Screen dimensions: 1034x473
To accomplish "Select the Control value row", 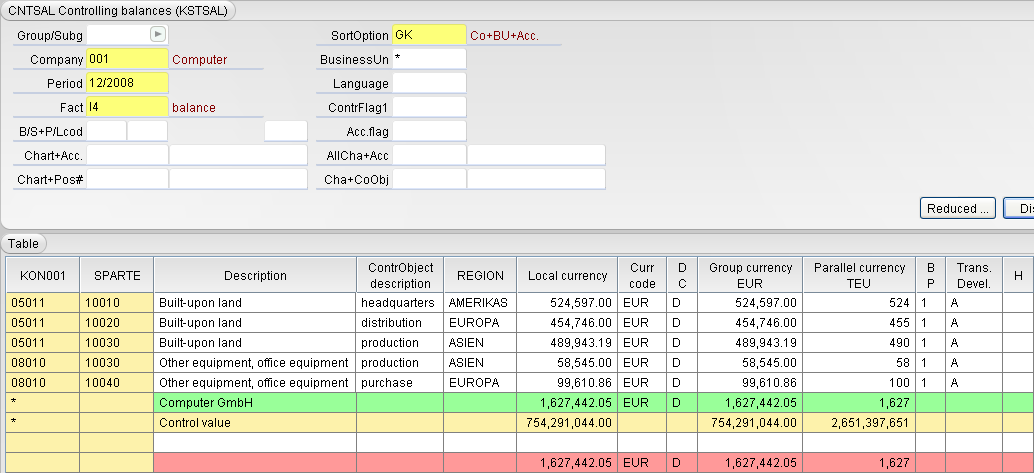I will 520,422.
